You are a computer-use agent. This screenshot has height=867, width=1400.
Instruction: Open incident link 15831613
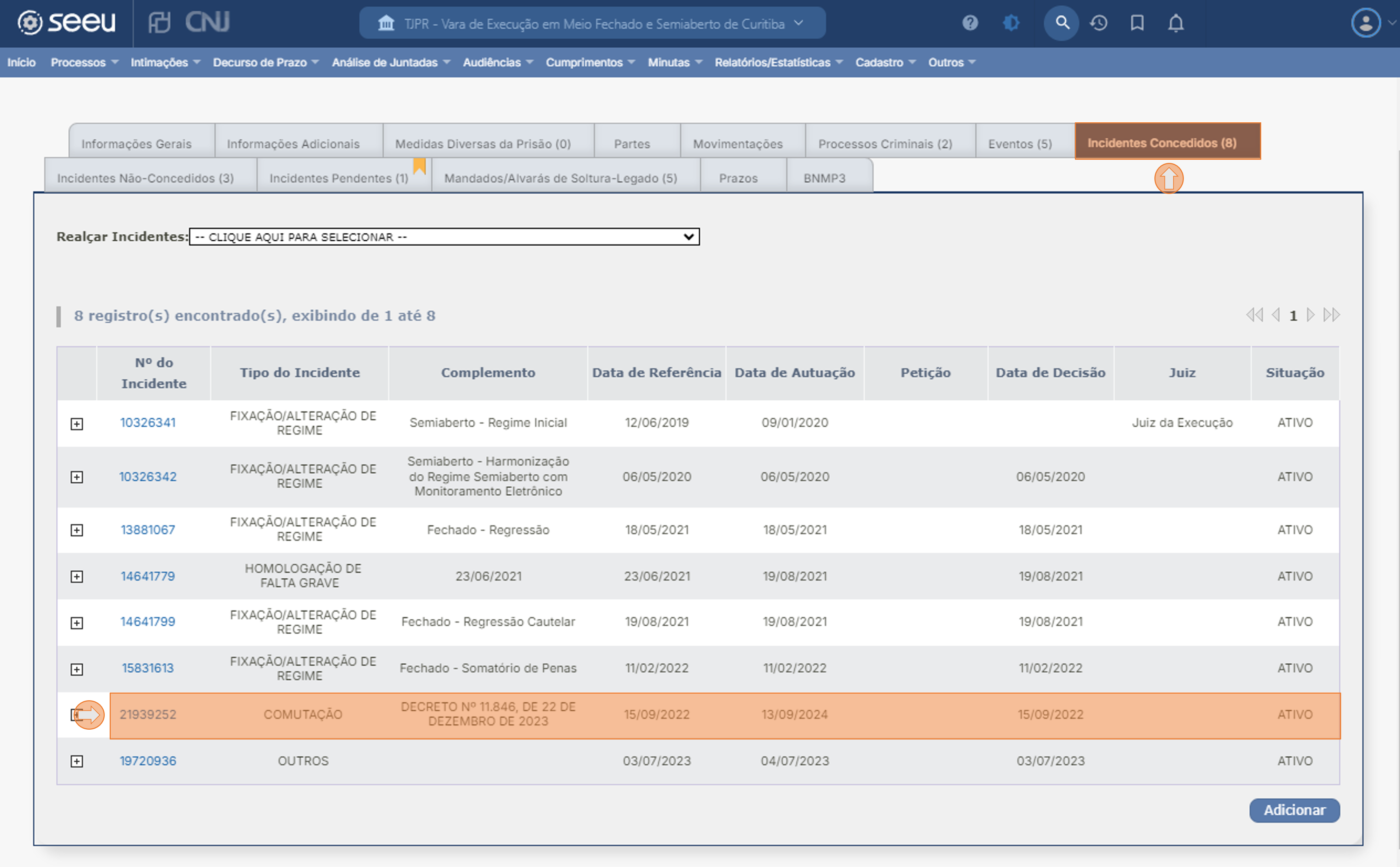tap(148, 668)
